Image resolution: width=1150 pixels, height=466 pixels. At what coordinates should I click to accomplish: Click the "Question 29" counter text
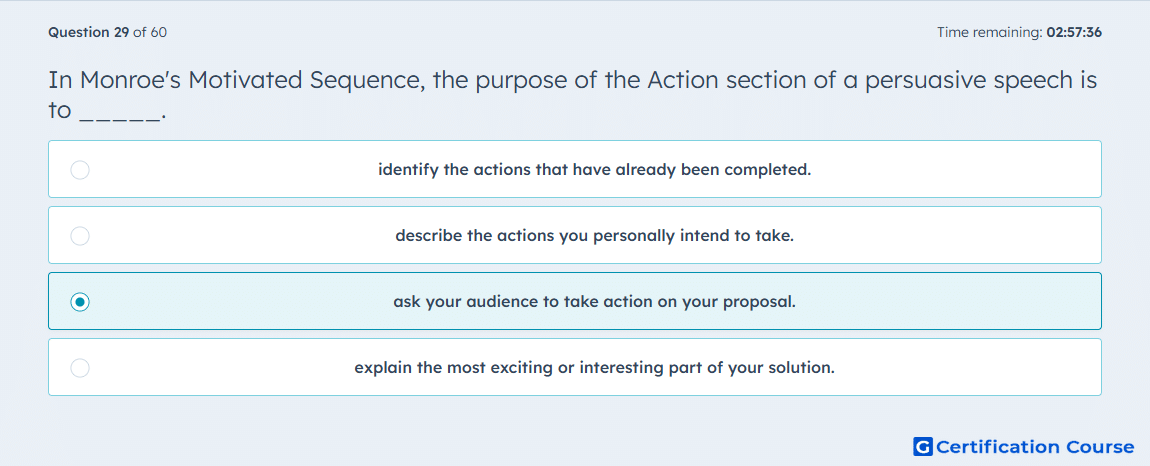coord(89,32)
